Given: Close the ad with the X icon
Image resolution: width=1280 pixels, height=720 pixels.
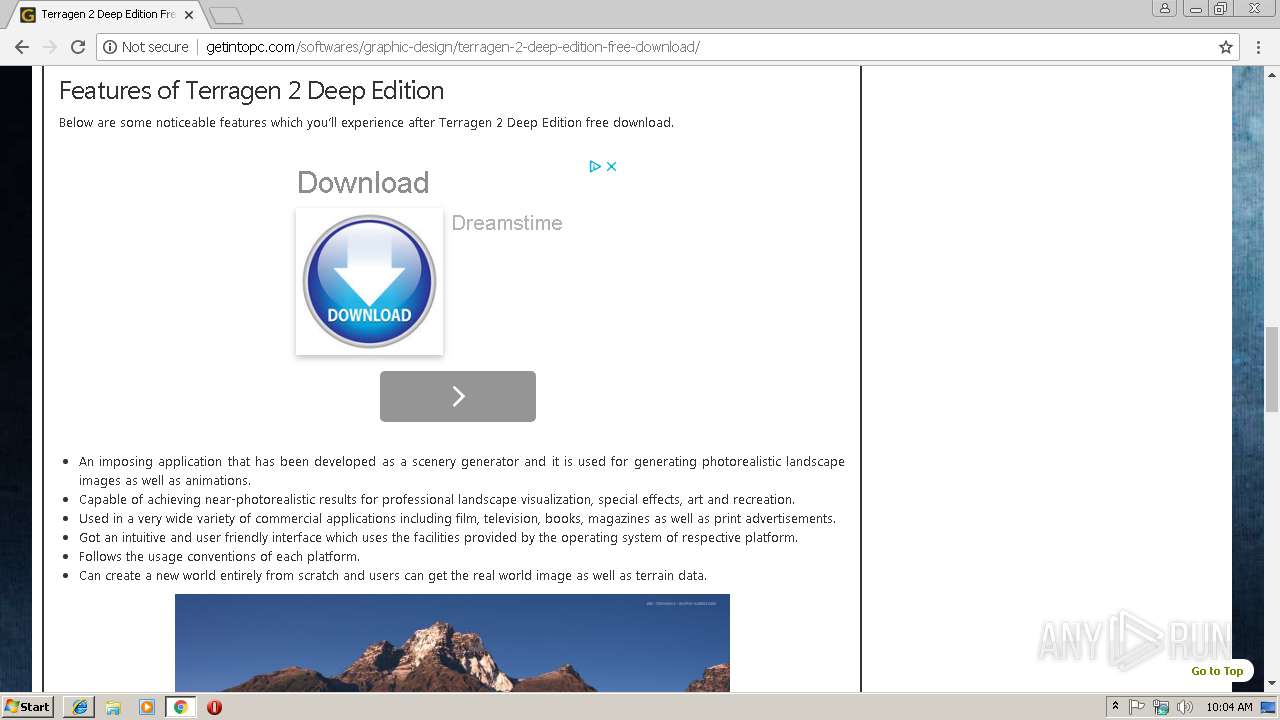Looking at the screenshot, I should [612, 167].
